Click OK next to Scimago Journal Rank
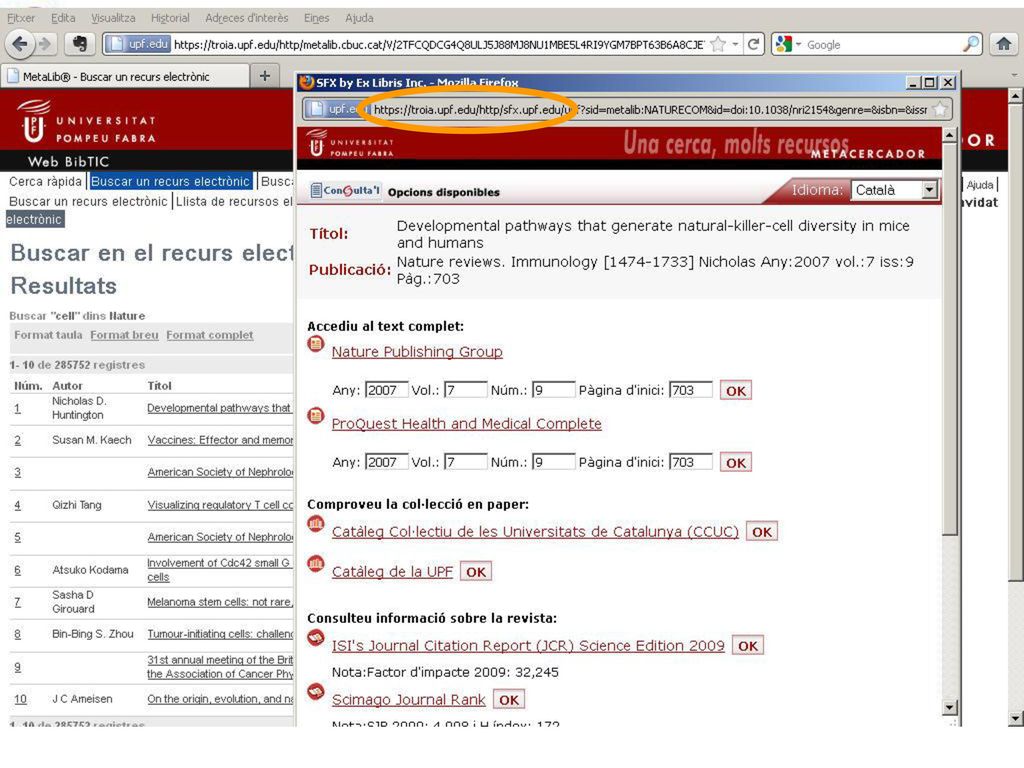 pyautogui.click(x=509, y=699)
